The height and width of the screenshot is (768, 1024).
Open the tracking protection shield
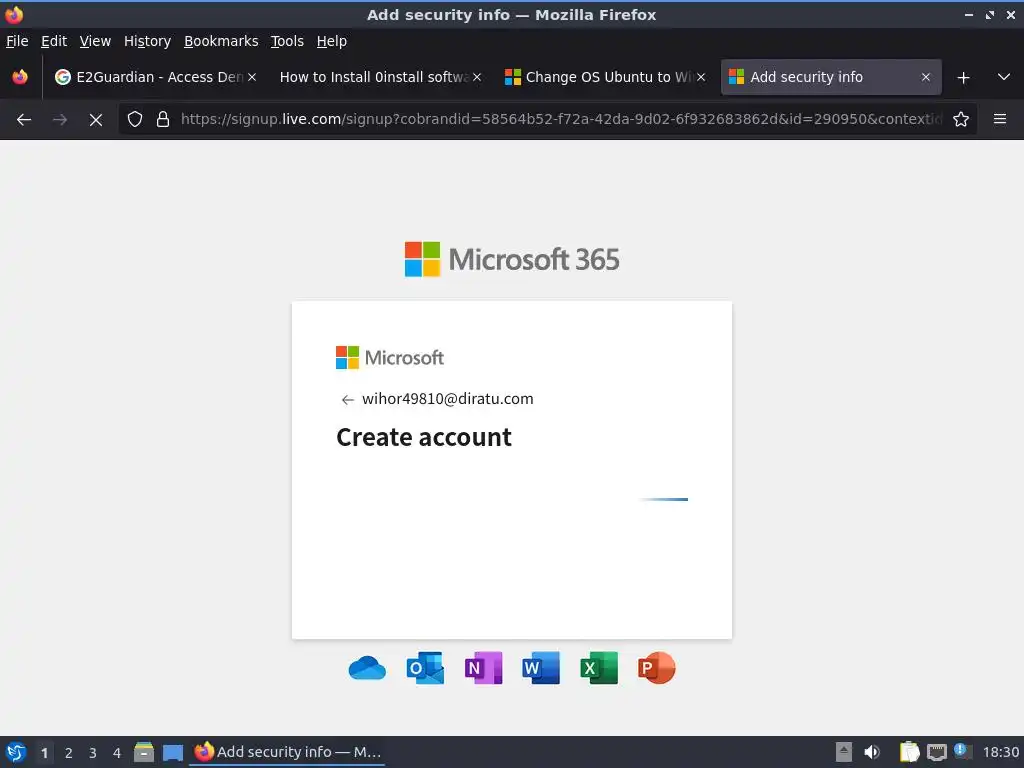point(135,120)
